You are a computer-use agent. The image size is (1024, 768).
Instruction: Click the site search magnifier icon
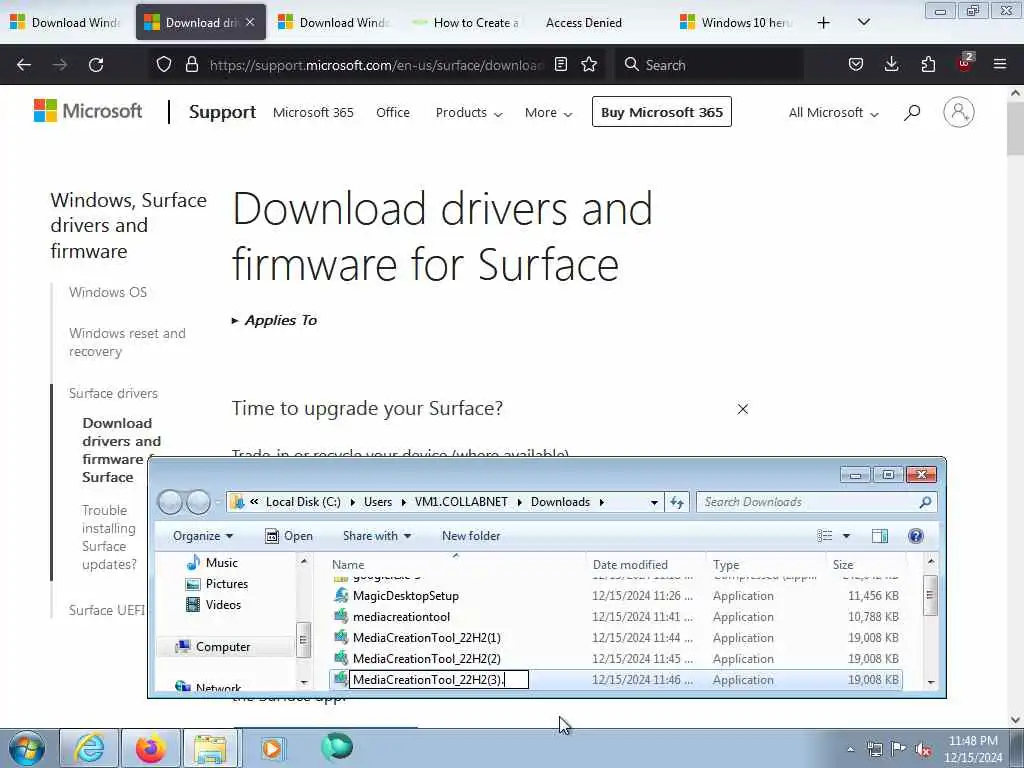click(x=912, y=112)
